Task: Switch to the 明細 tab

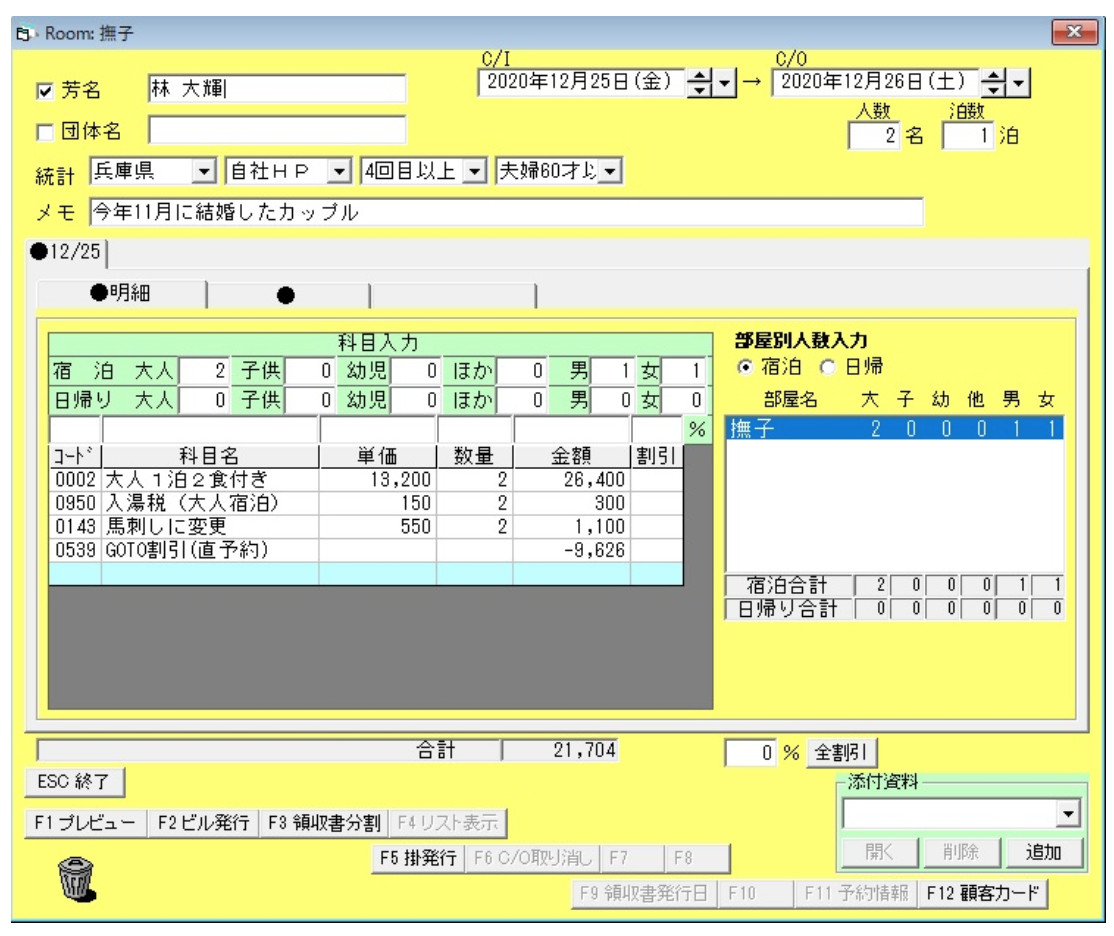Action: click(121, 293)
